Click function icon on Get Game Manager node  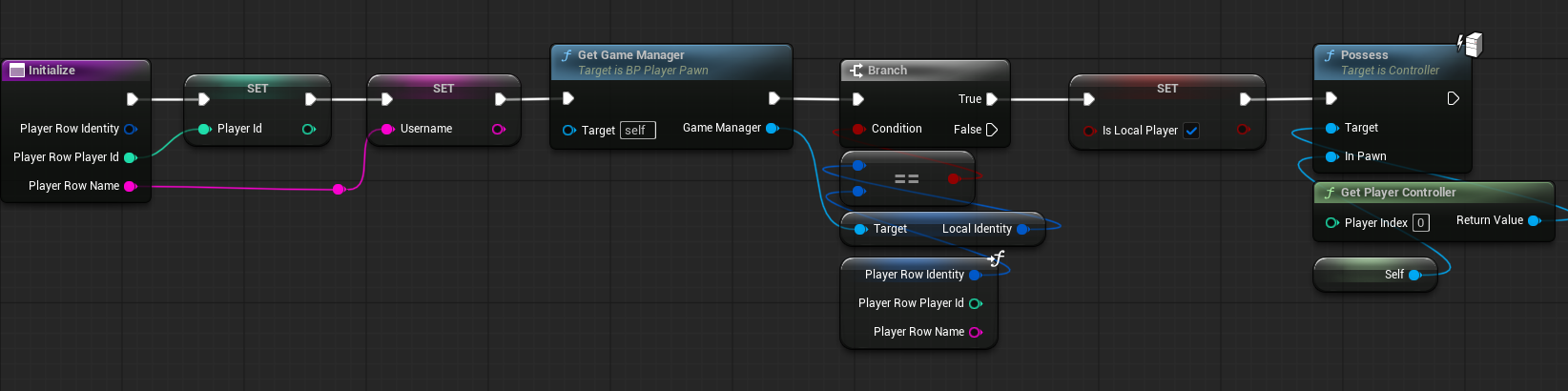point(567,55)
